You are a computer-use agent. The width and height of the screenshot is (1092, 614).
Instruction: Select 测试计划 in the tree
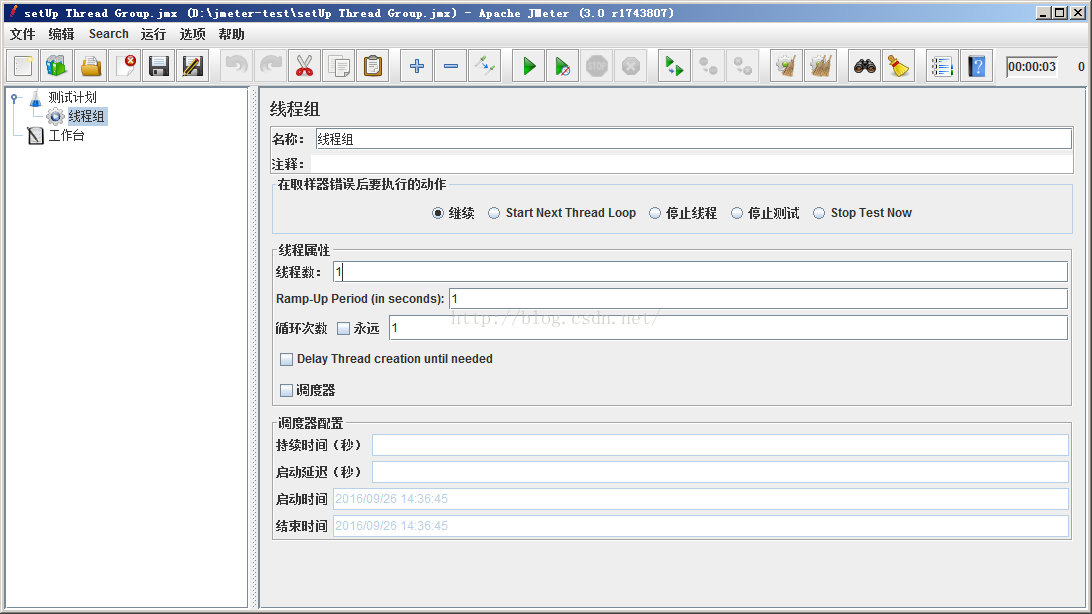(x=72, y=97)
